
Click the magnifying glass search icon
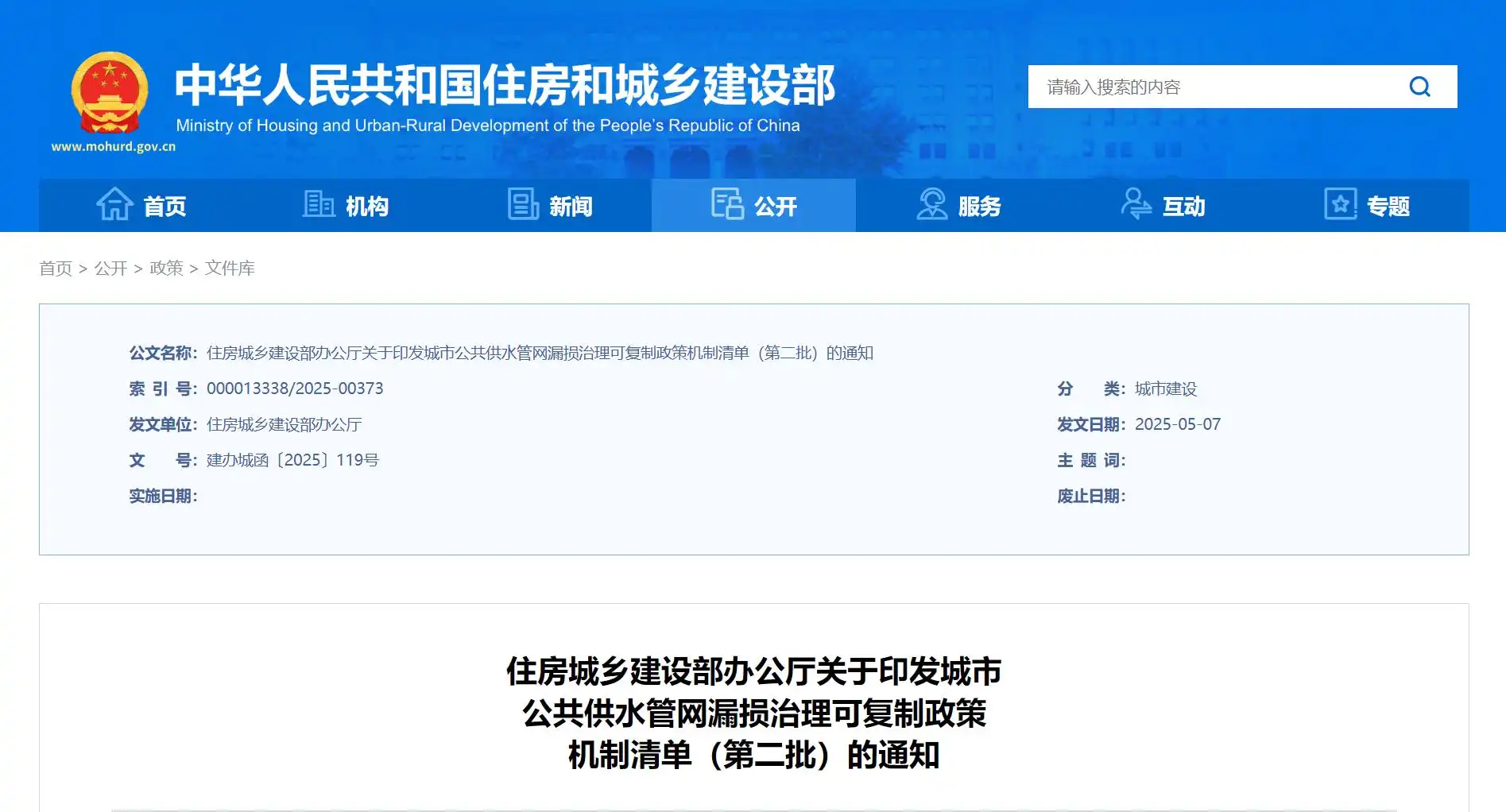click(x=1419, y=87)
